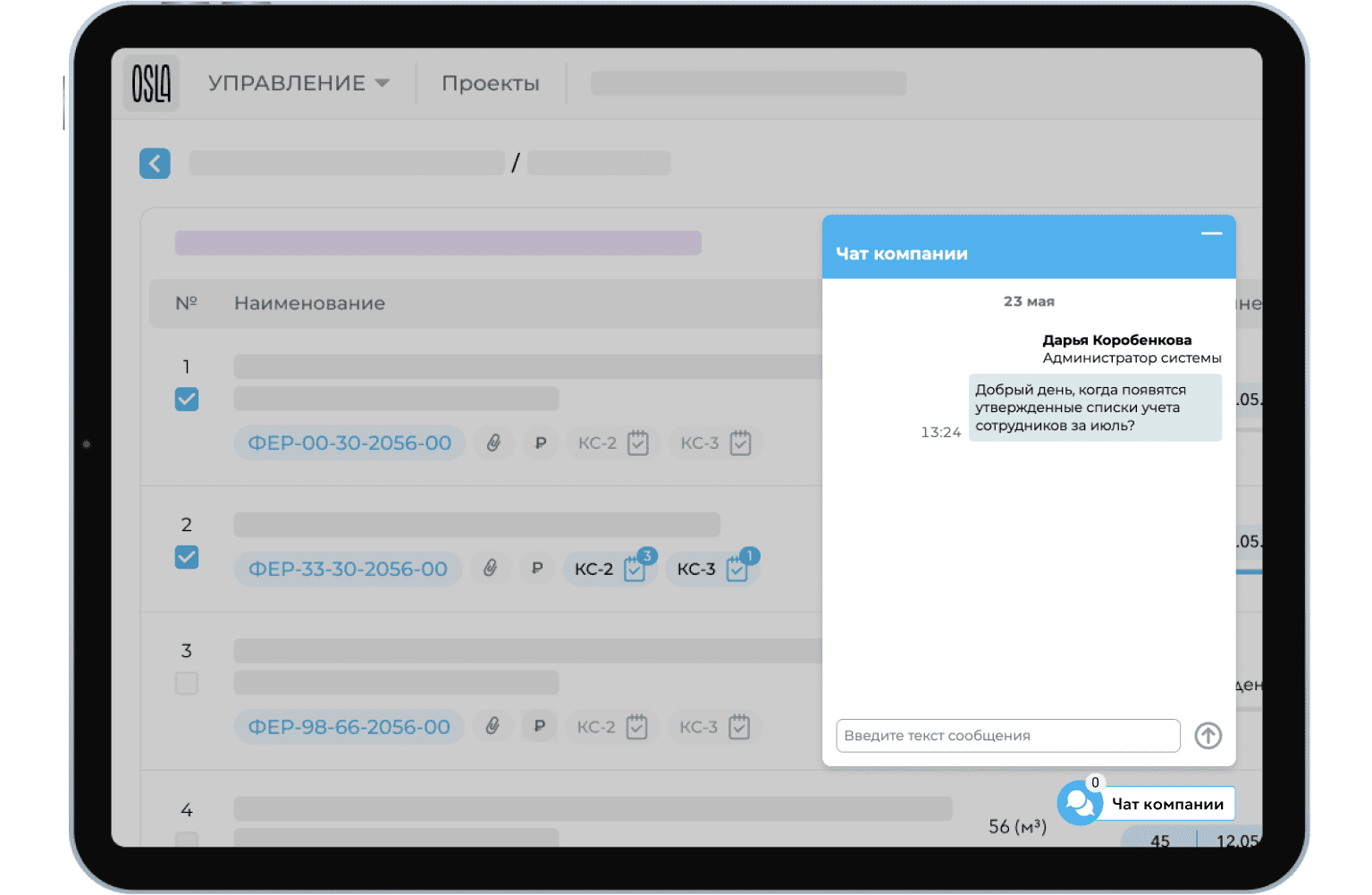1372x895 pixels.
Task: Click the chat bubble icon
Action: click(1080, 803)
